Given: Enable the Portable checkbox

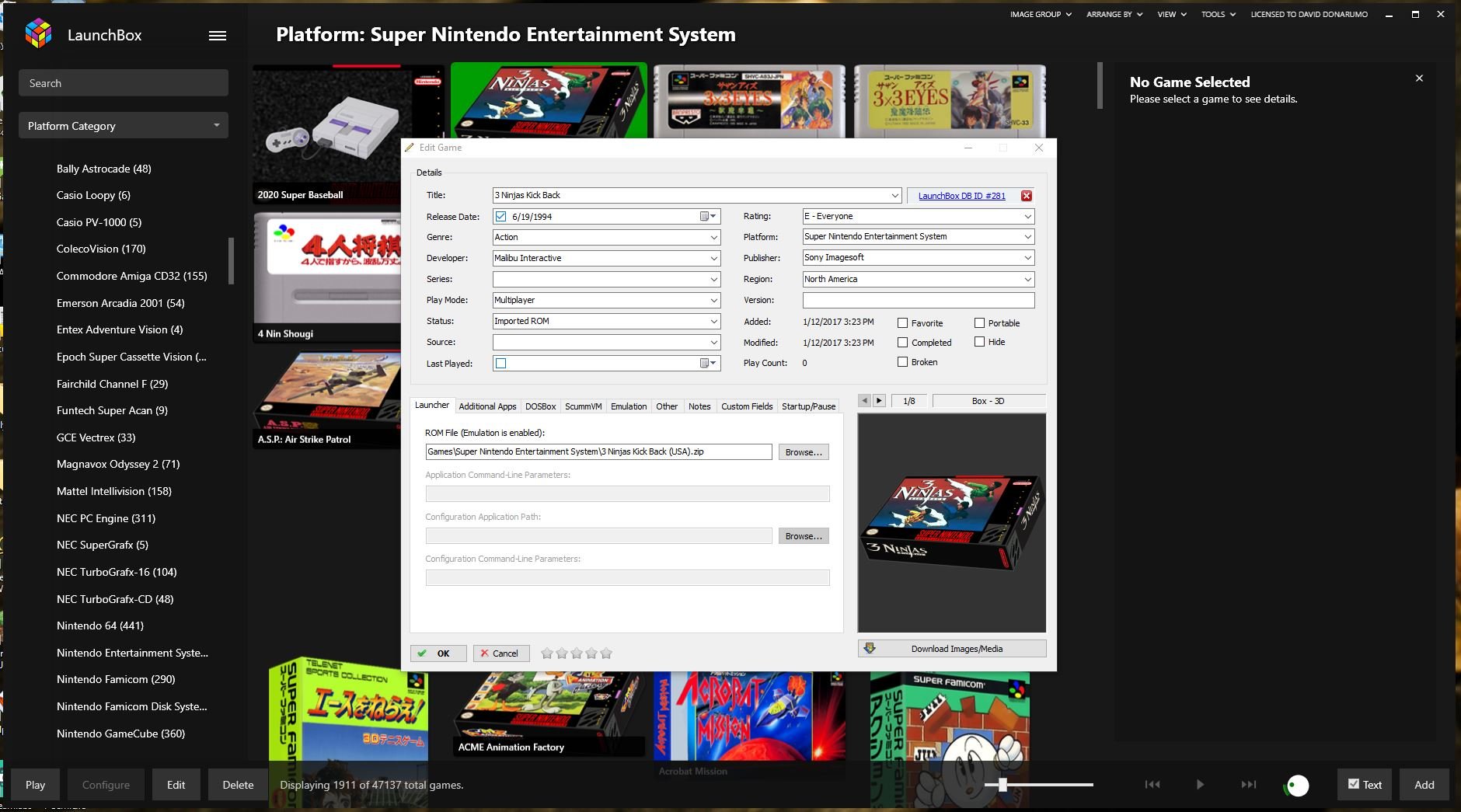Looking at the screenshot, I should [x=979, y=322].
